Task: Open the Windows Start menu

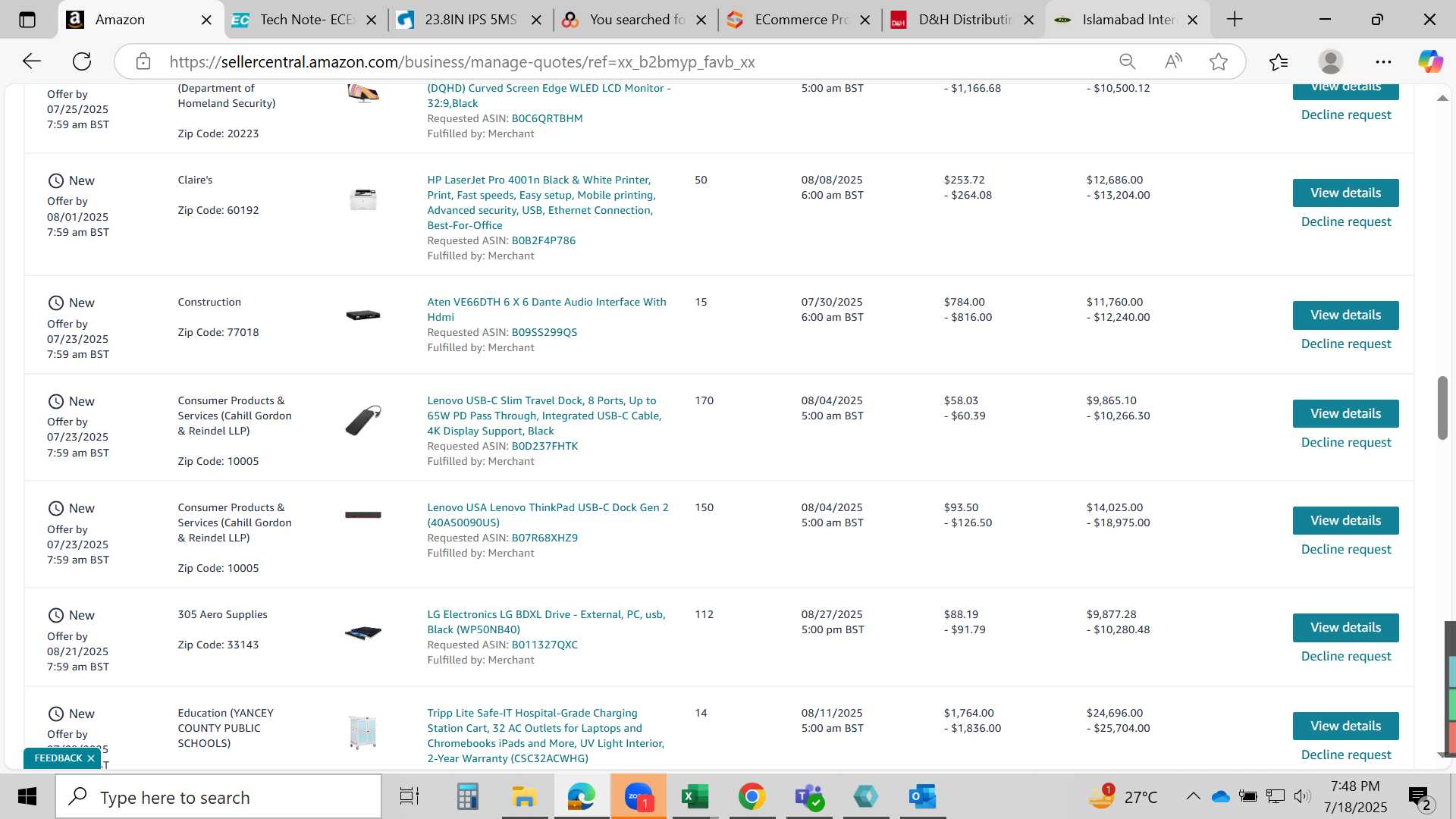Action: pyautogui.click(x=27, y=797)
